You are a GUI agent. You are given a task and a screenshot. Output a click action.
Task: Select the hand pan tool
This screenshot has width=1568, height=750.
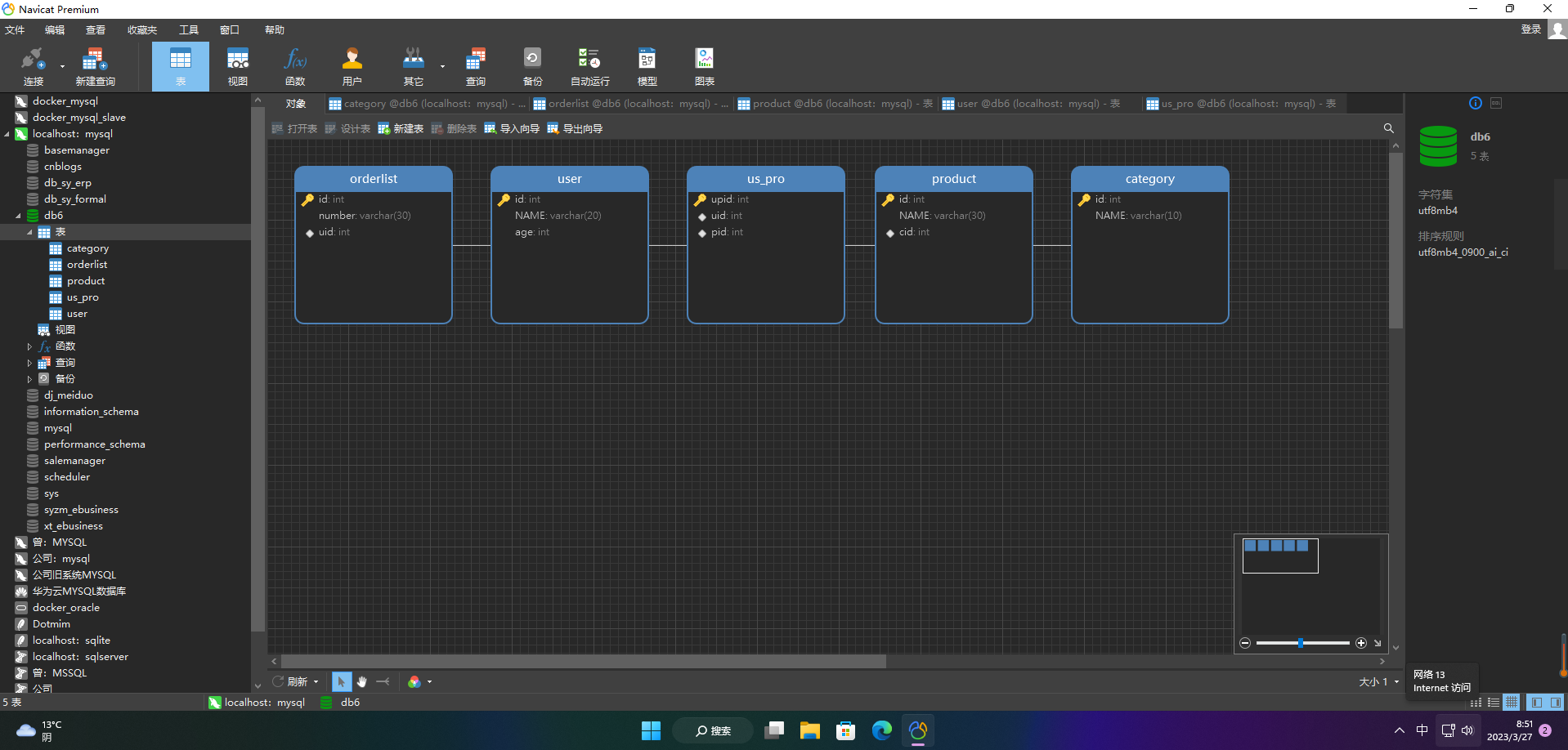pos(361,681)
